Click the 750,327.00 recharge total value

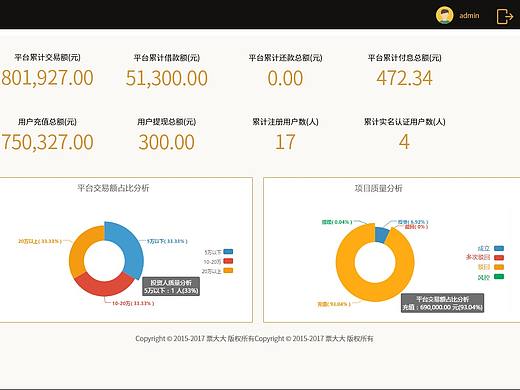pos(47,142)
